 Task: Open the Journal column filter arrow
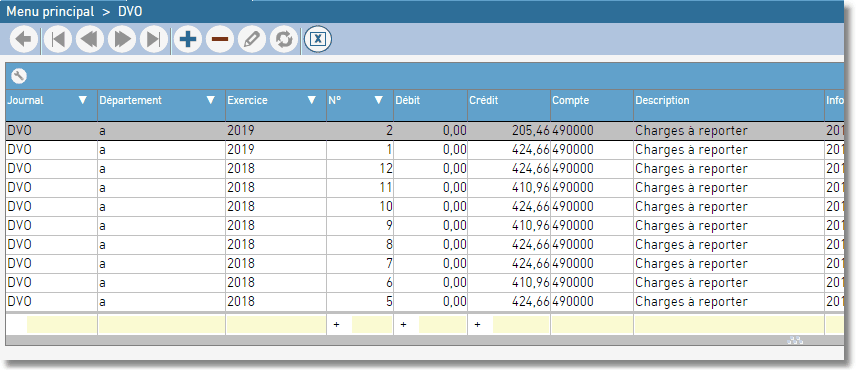pos(83,101)
